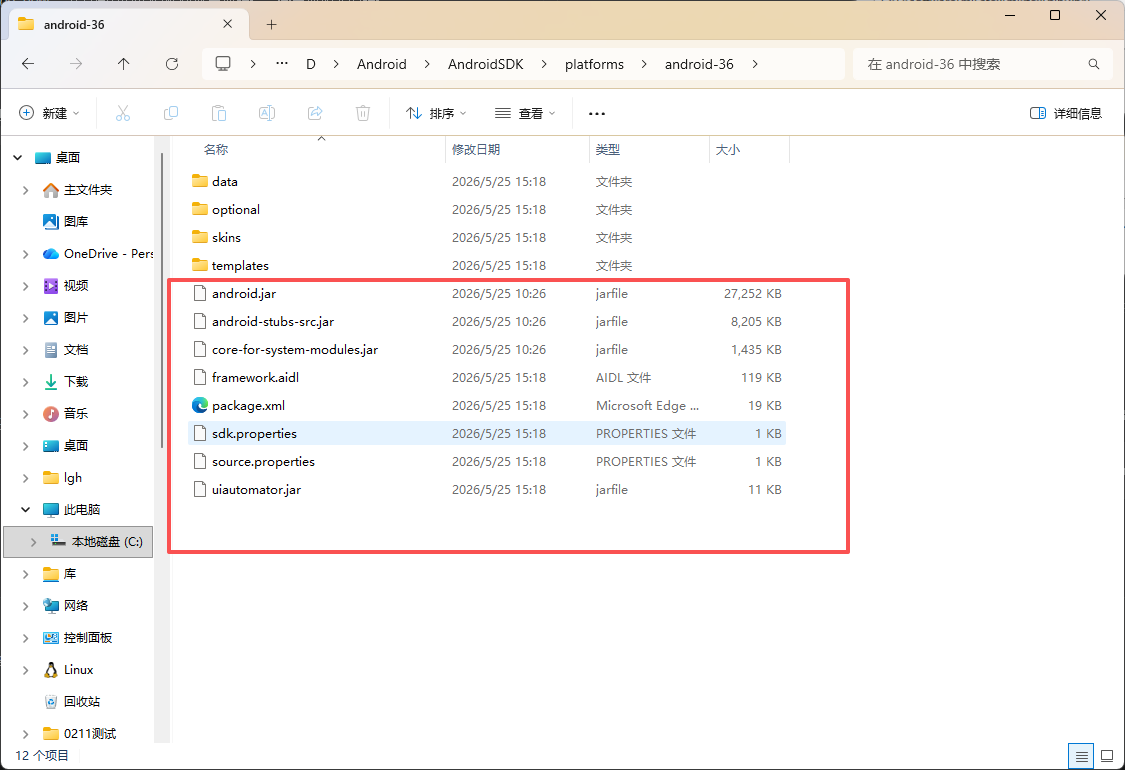The width and height of the screenshot is (1125, 770).
Task: Open the Sort (排序) dropdown
Action: tap(436, 113)
